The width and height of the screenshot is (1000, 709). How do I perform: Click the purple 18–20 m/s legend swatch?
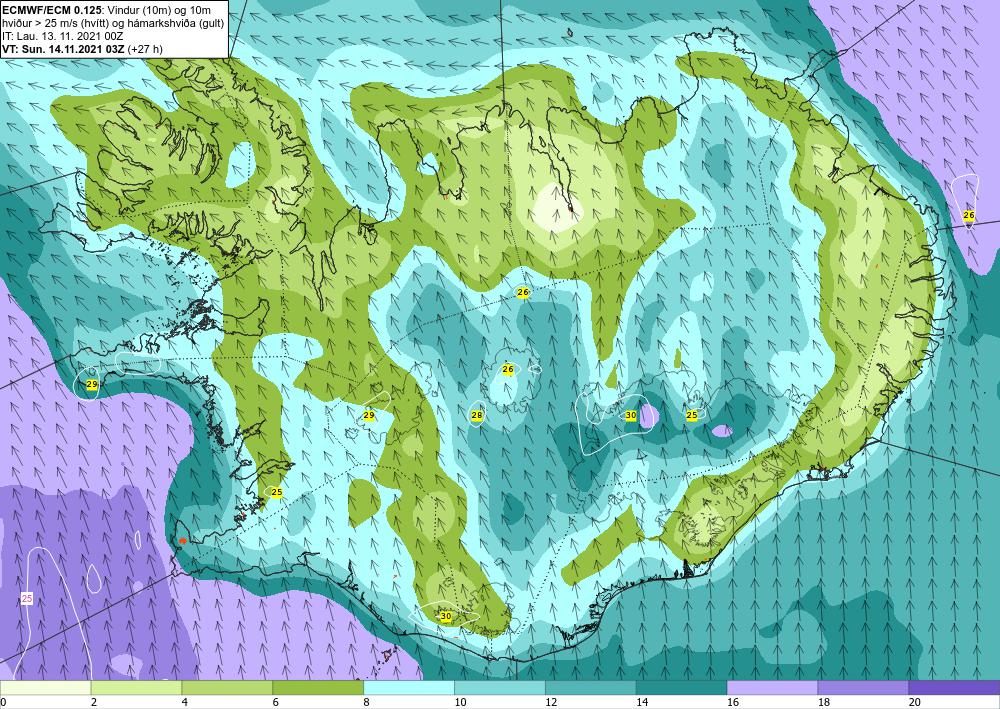click(863, 687)
